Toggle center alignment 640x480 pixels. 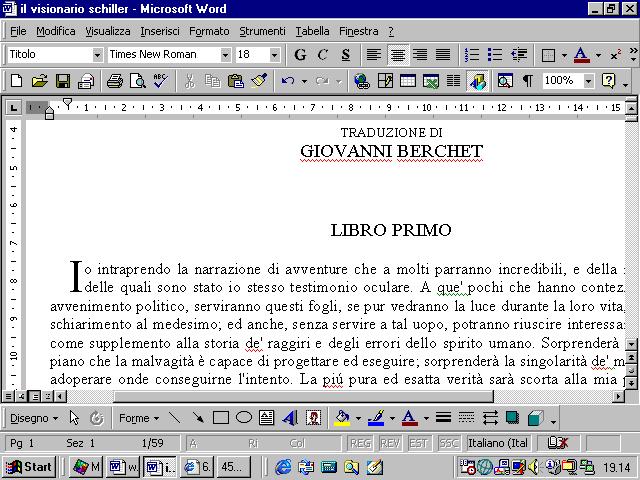(x=398, y=55)
